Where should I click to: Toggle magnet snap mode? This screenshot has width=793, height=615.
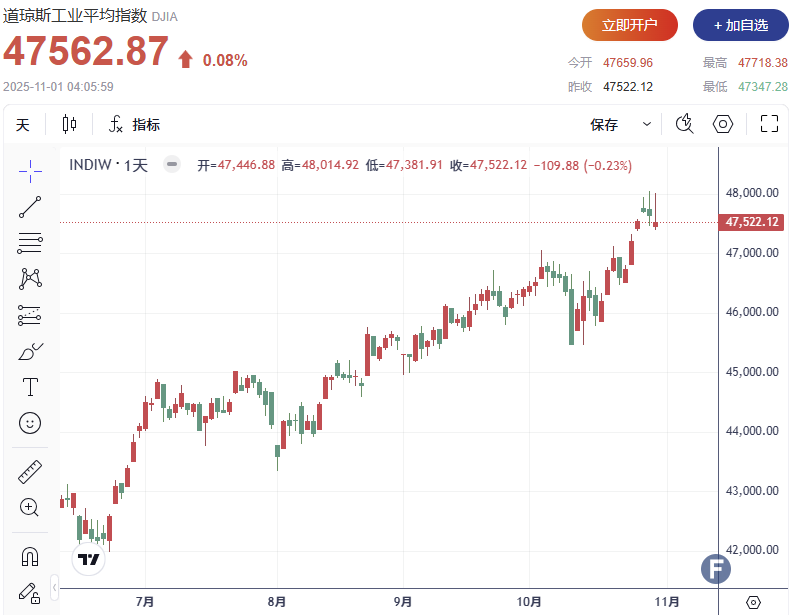(30, 556)
